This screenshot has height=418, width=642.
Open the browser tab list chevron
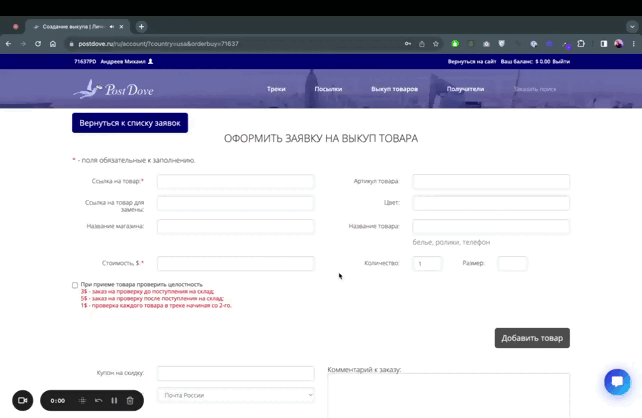tap(632, 27)
